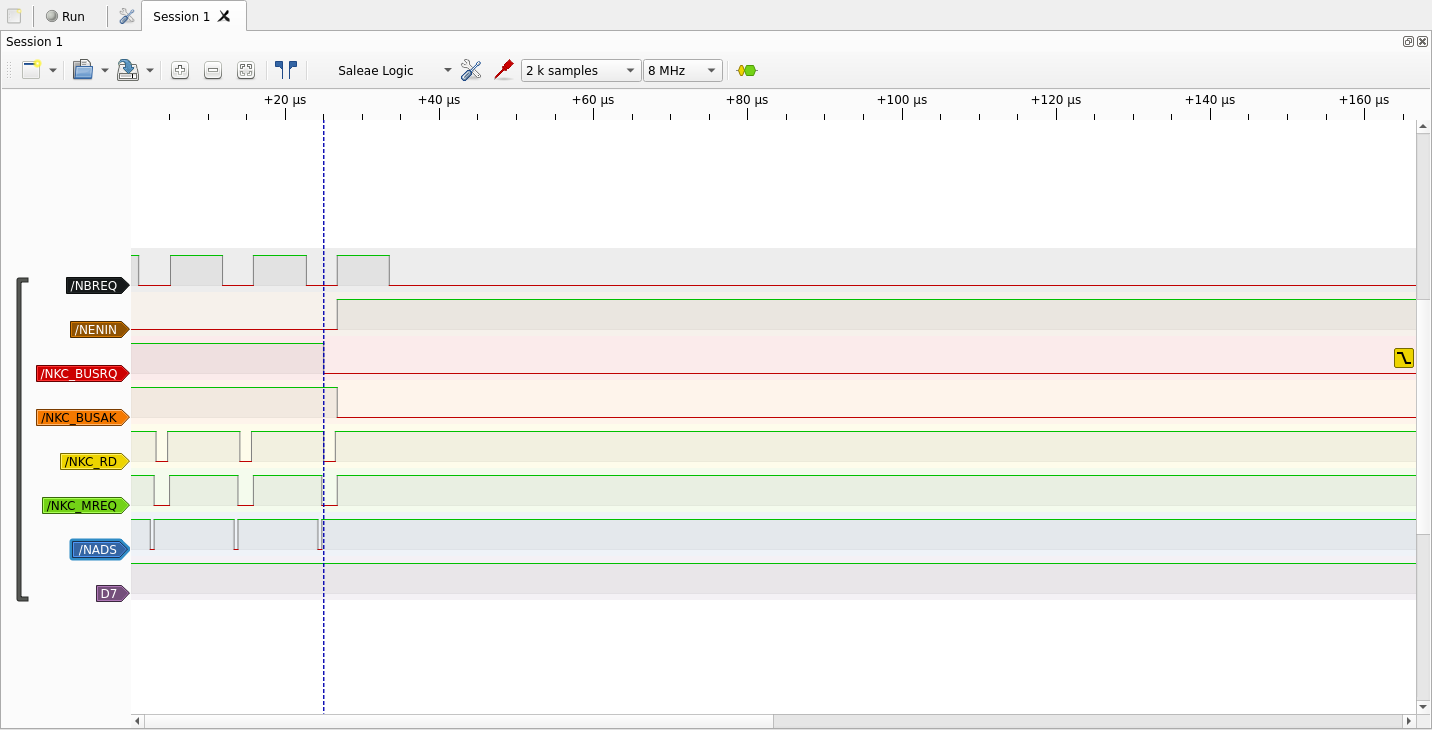Toggle the show cursors button
This screenshot has width=1432, height=730.
[x=286, y=70]
